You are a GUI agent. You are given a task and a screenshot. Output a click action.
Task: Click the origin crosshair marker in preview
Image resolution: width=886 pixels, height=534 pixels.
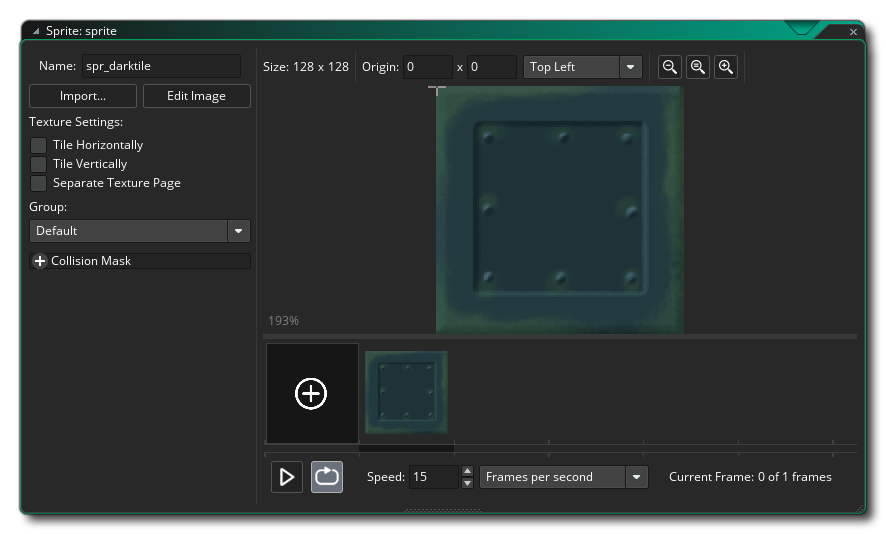[437, 89]
